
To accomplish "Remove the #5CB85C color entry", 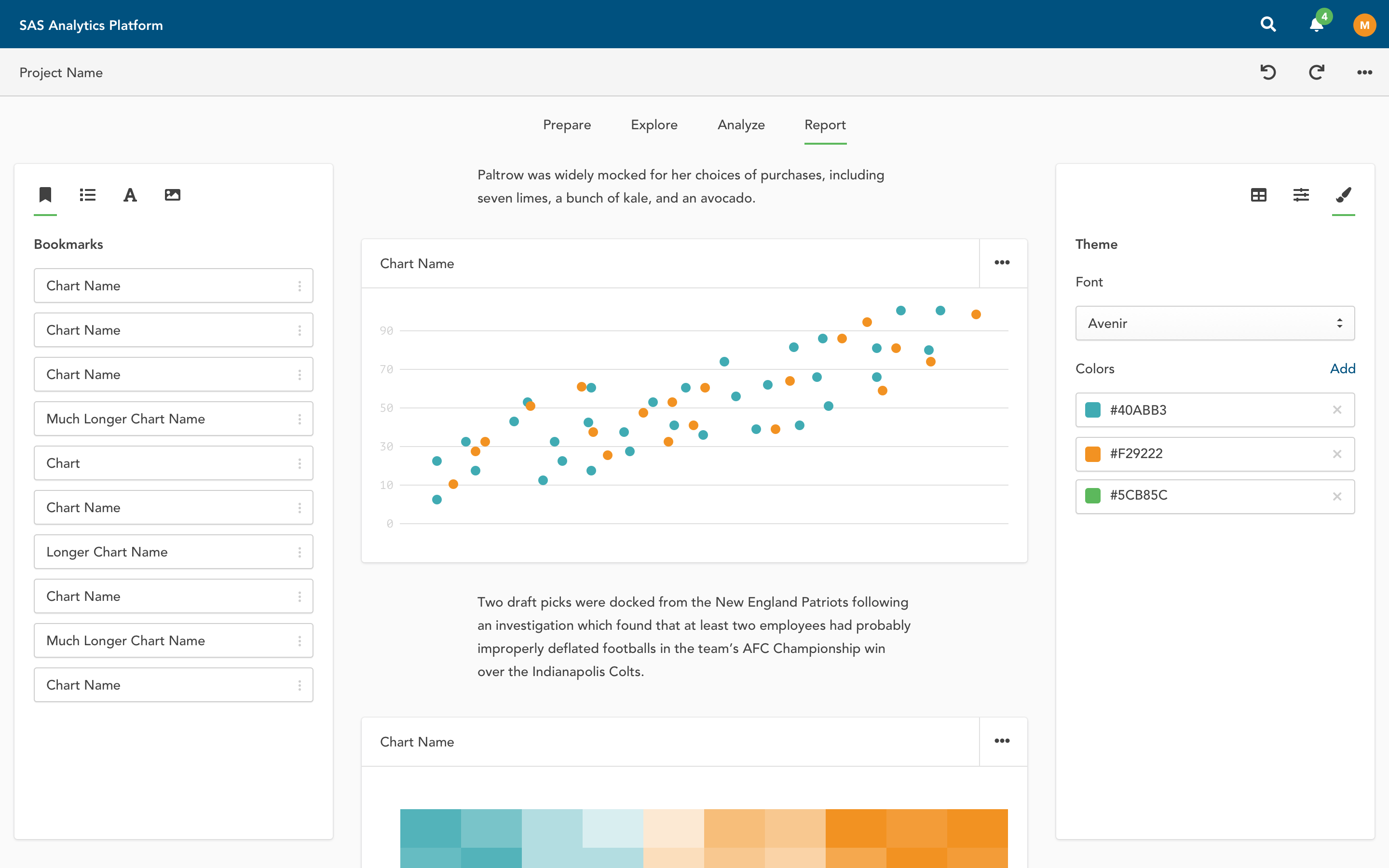I will [1337, 497].
